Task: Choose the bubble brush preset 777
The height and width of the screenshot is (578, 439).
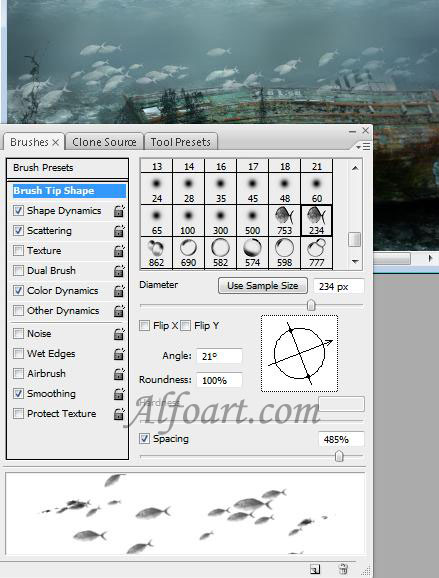Action: point(317,253)
